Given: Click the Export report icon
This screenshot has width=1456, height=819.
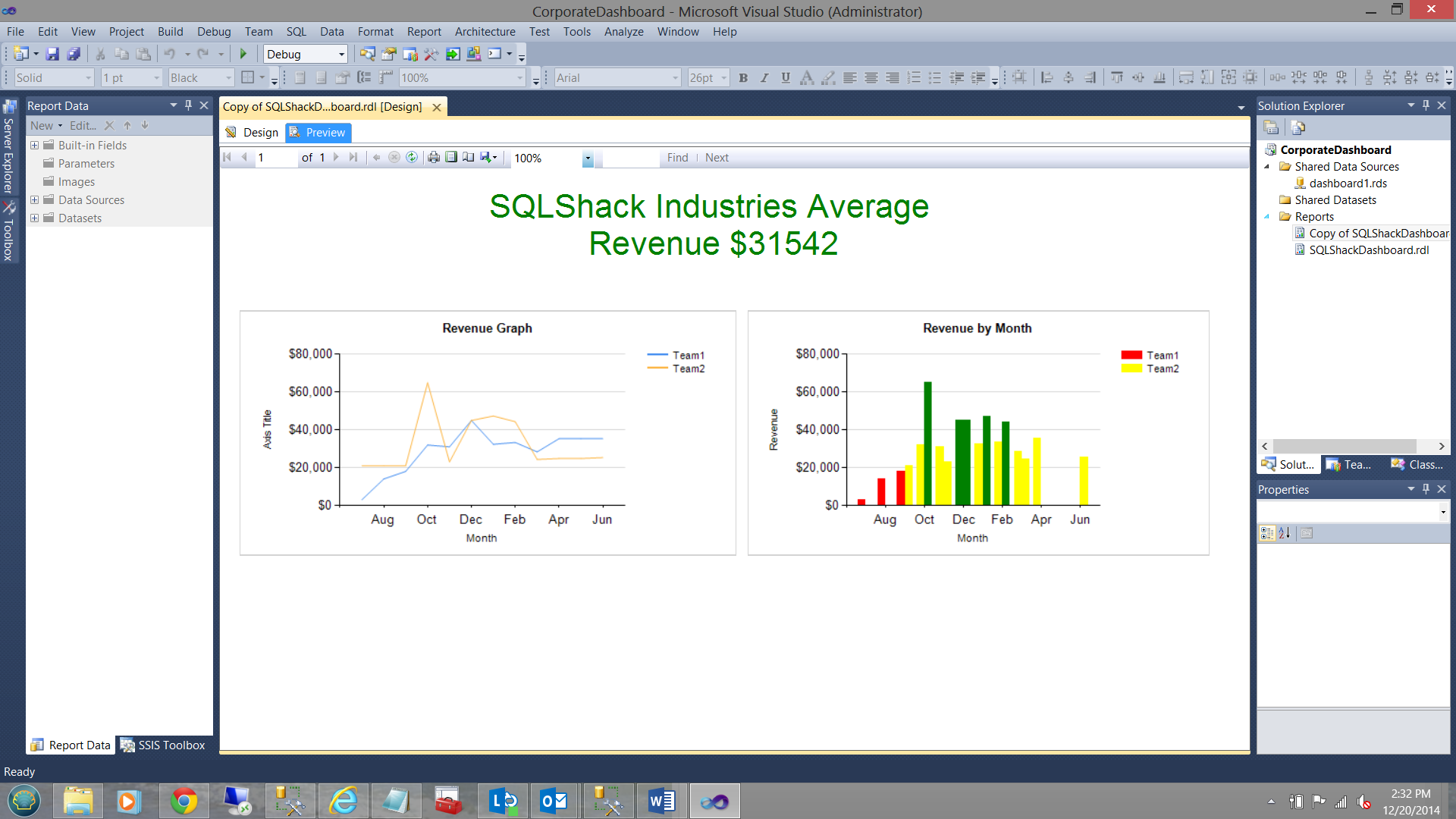Looking at the screenshot, I should [x=487, y=158].
